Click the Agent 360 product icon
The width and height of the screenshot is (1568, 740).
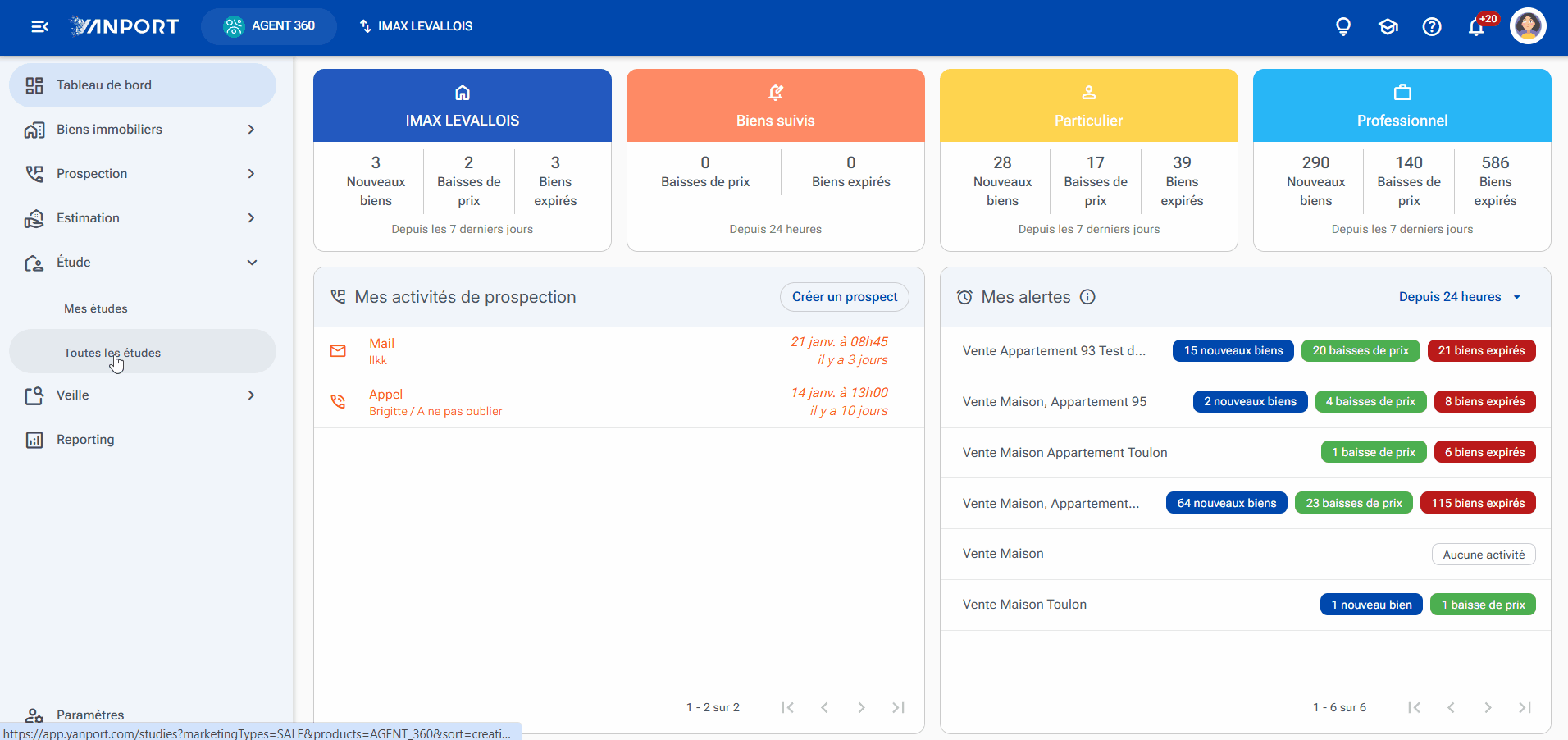[234, 26]
